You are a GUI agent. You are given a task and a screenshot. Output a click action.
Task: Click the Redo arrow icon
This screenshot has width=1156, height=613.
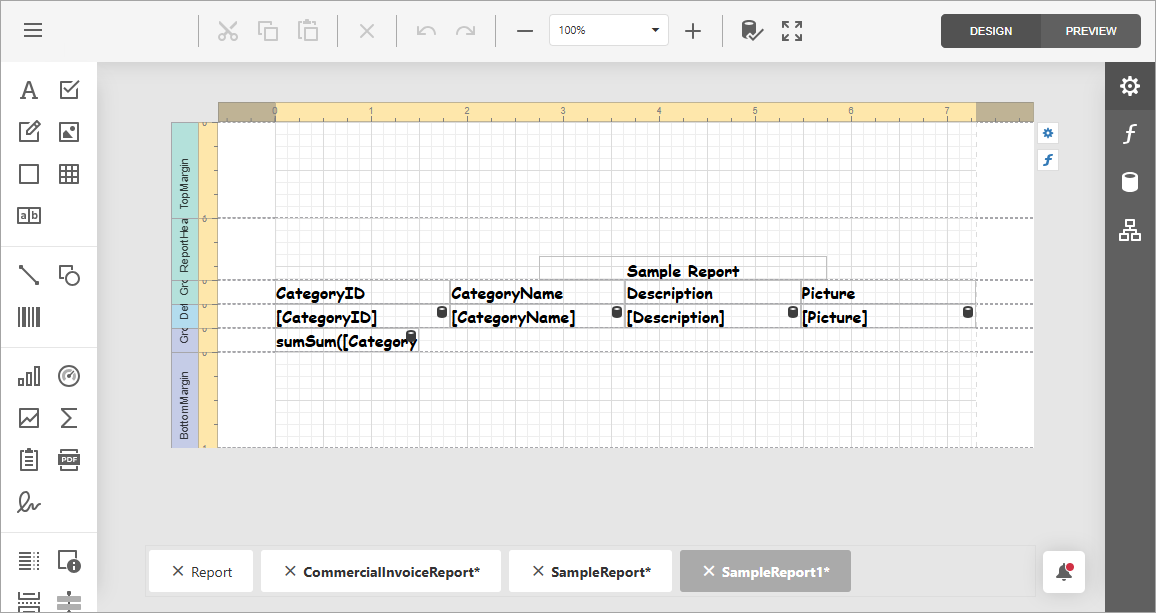click(466, 31)
